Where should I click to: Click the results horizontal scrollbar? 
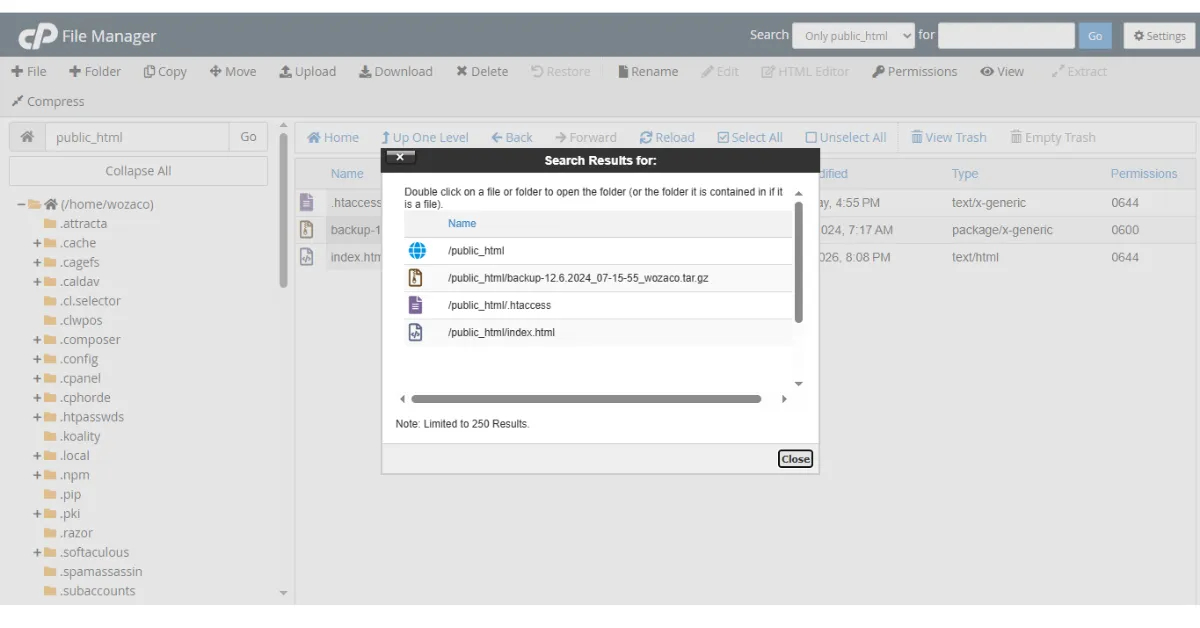point(586,399)
